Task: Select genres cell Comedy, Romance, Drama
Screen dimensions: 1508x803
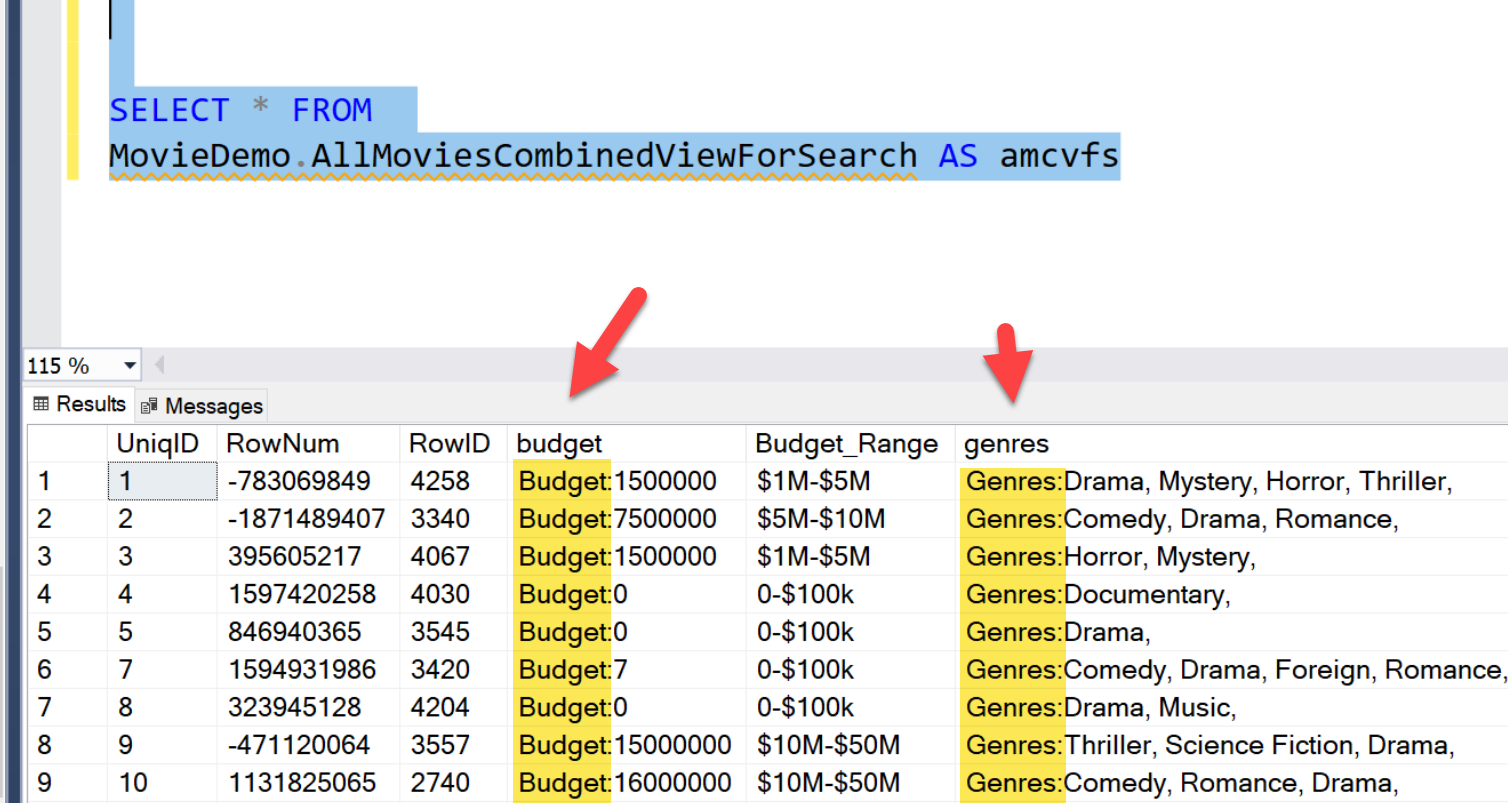Action: click(1231, 782)
